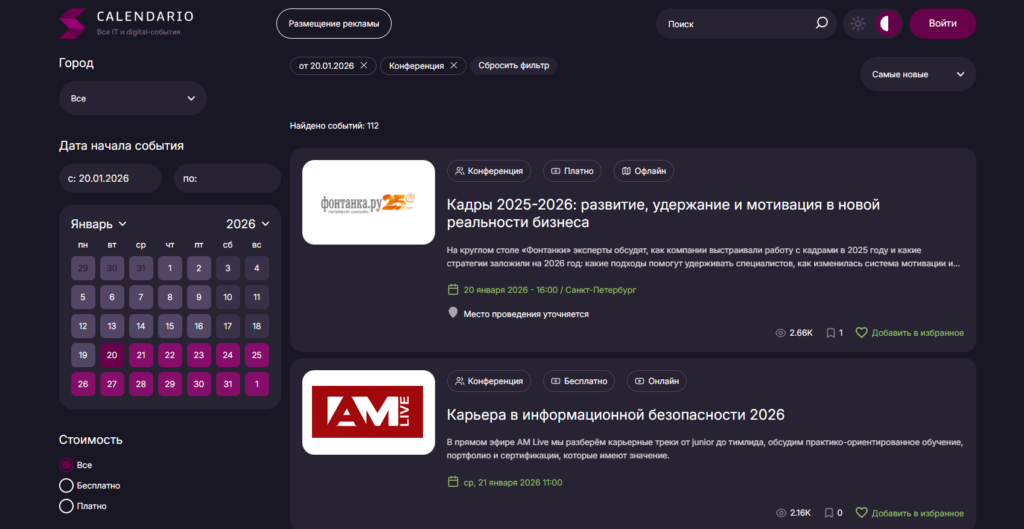Click the 'Офлайн' tag on first card

point(643,171)
